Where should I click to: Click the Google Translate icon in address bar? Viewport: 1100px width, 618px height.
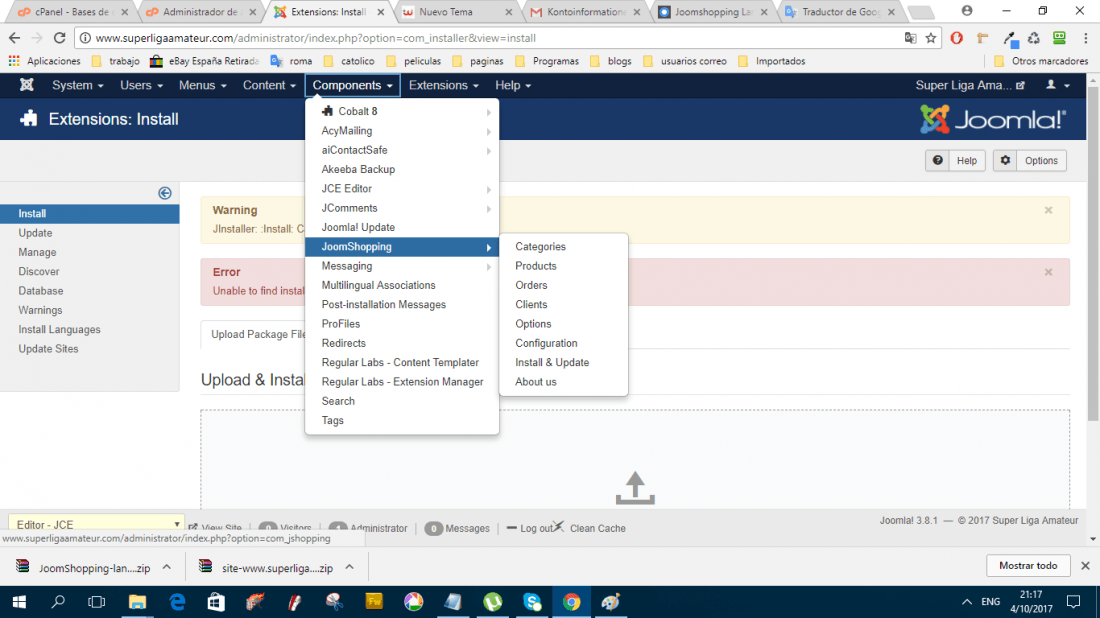911,38
